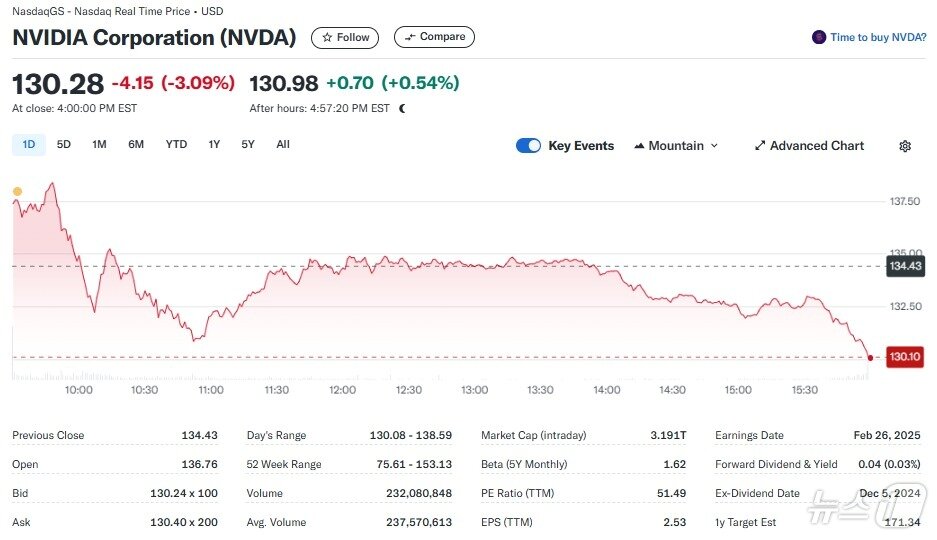Open chart settings gear icon
Screen dimensions: 937x540
[905, 146]
